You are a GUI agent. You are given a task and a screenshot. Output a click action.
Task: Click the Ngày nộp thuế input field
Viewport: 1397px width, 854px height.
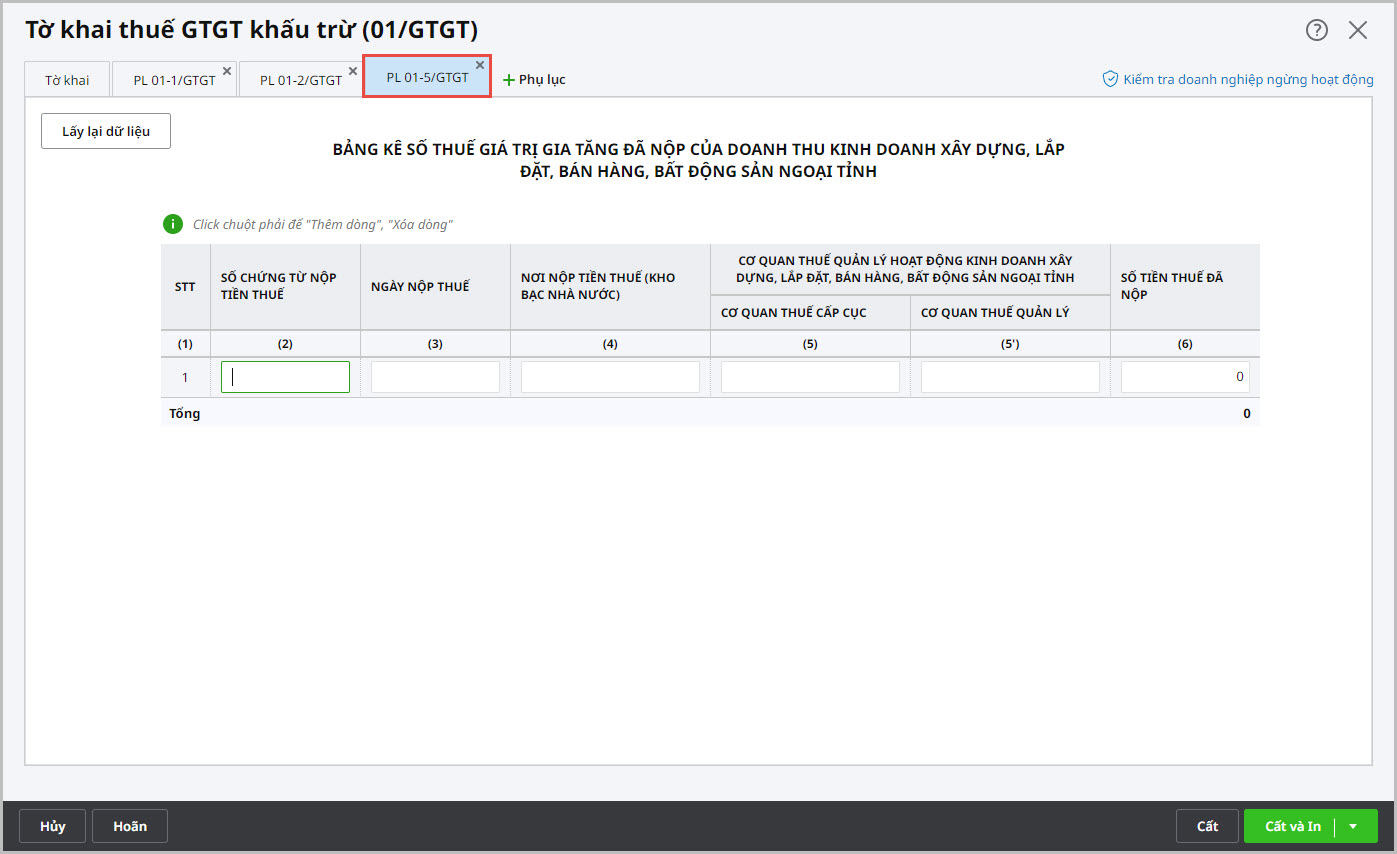(x=435, y=377)
